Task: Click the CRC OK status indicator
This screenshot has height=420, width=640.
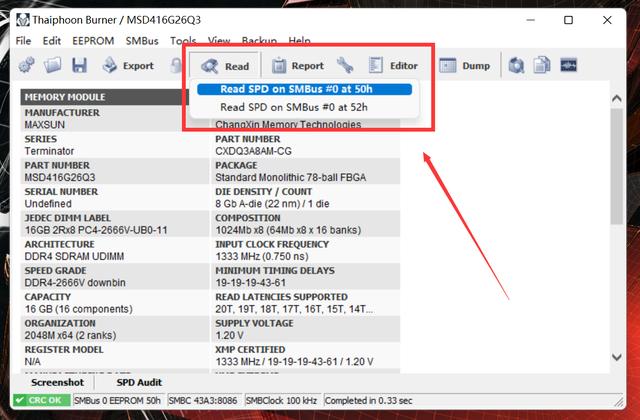Action: click(42, 400)
